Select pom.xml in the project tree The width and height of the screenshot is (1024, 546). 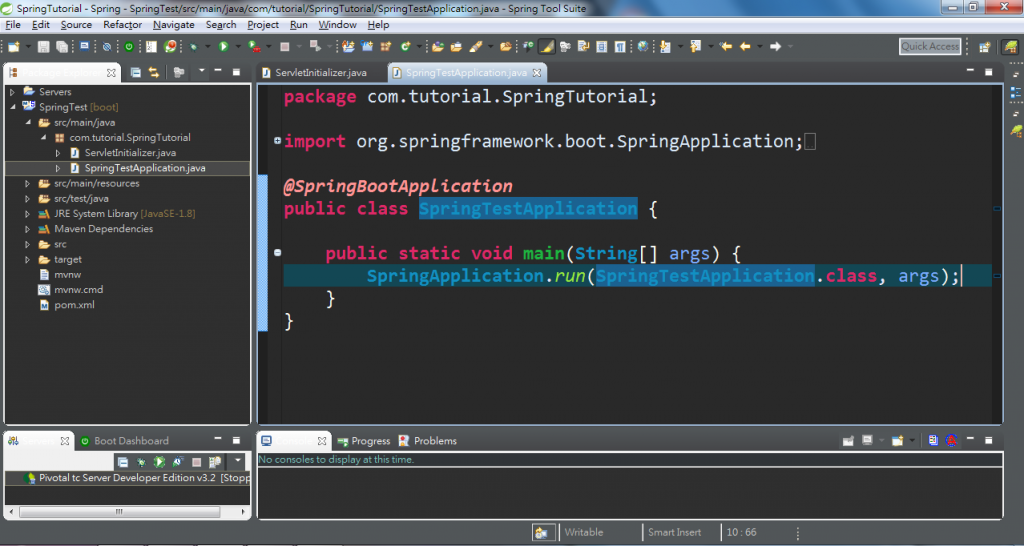click(x=74, y=305)
